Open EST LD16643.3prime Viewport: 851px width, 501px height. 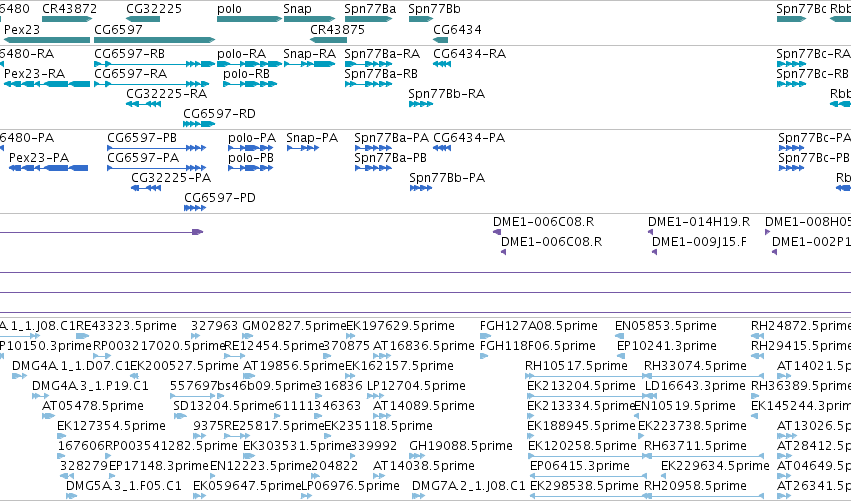pos(651,396)
